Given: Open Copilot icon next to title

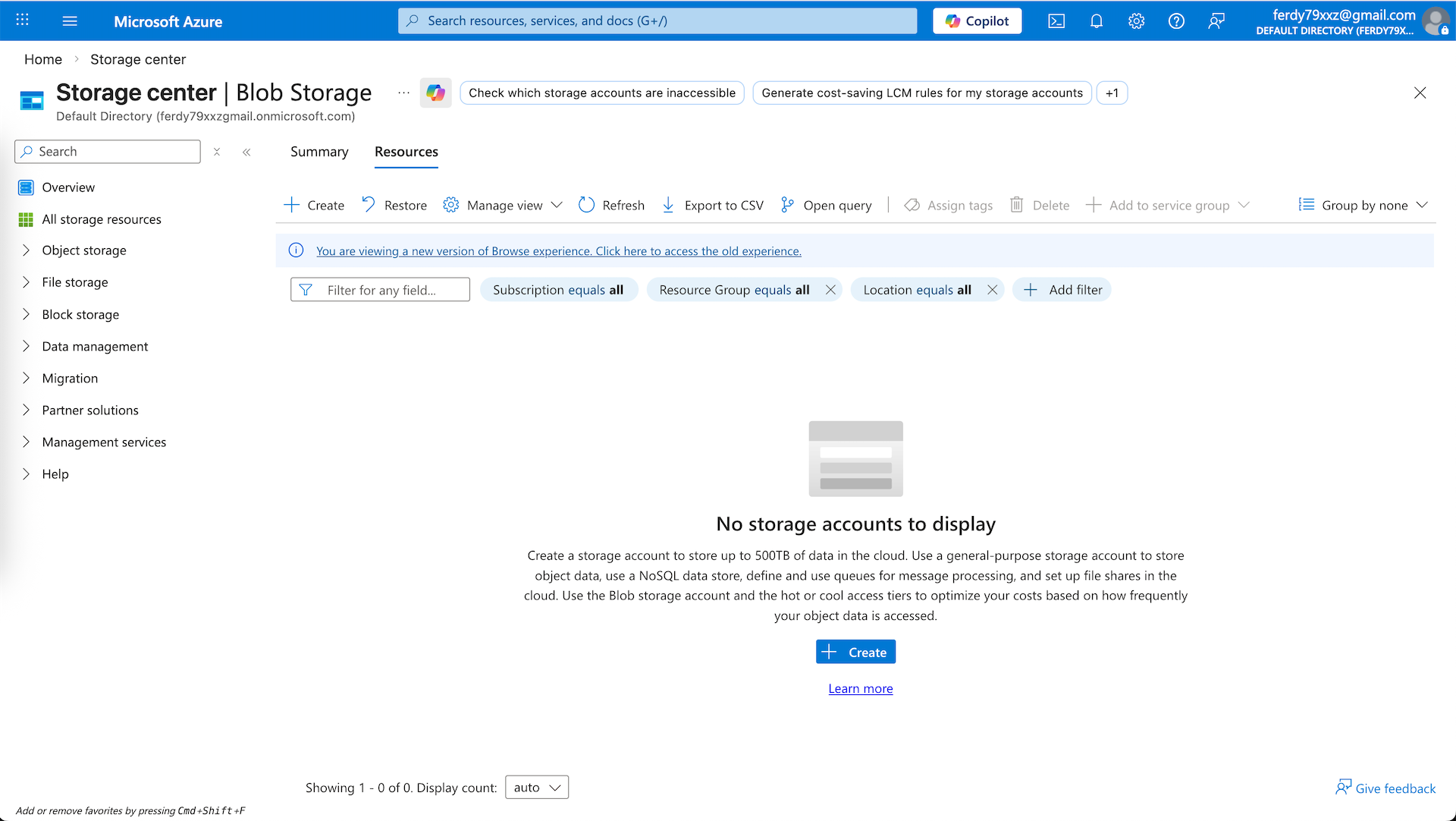Looking at the screenshot, I should point(435,93).
